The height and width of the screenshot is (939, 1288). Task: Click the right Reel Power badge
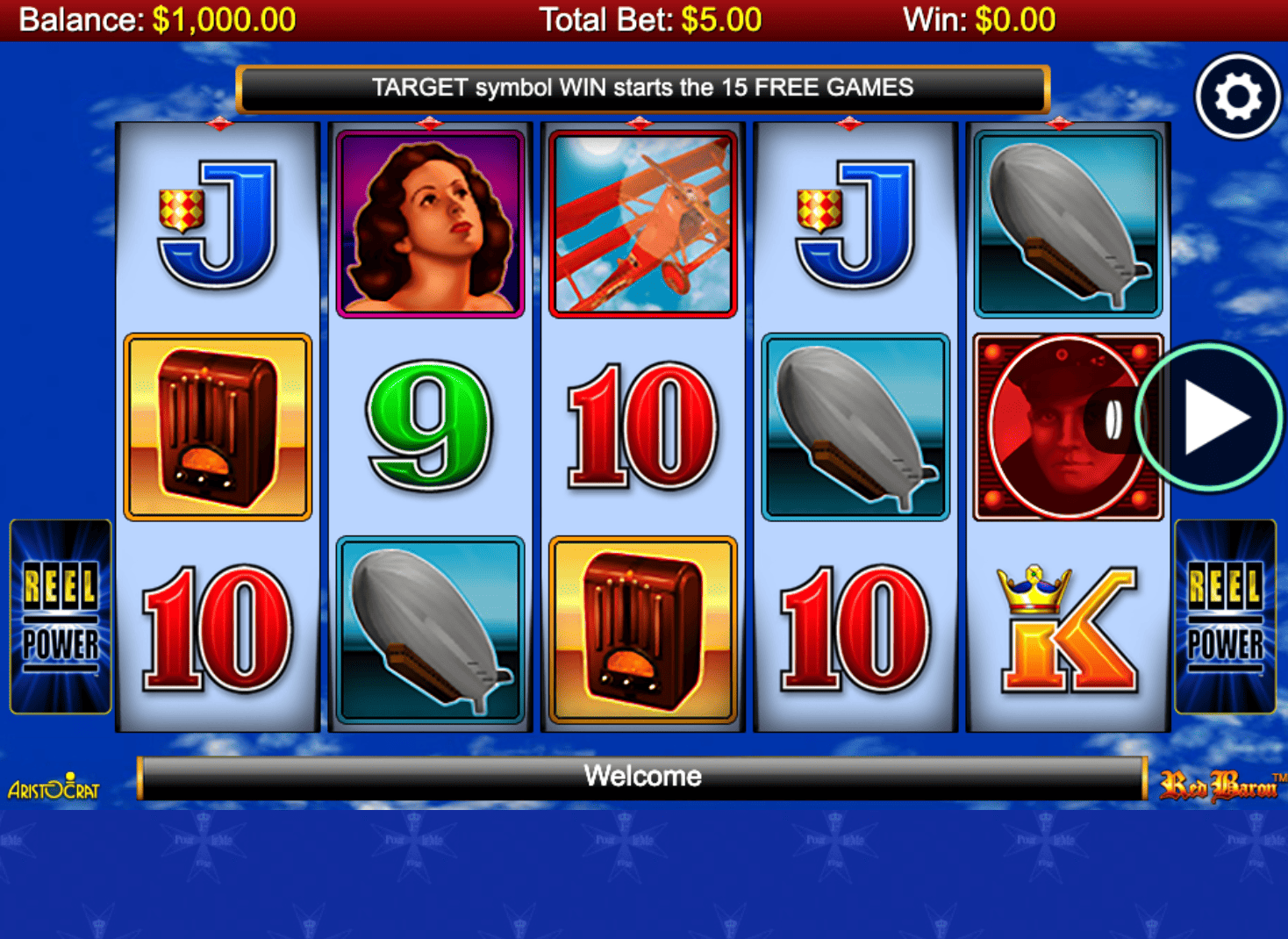(x=1225, y=617)
